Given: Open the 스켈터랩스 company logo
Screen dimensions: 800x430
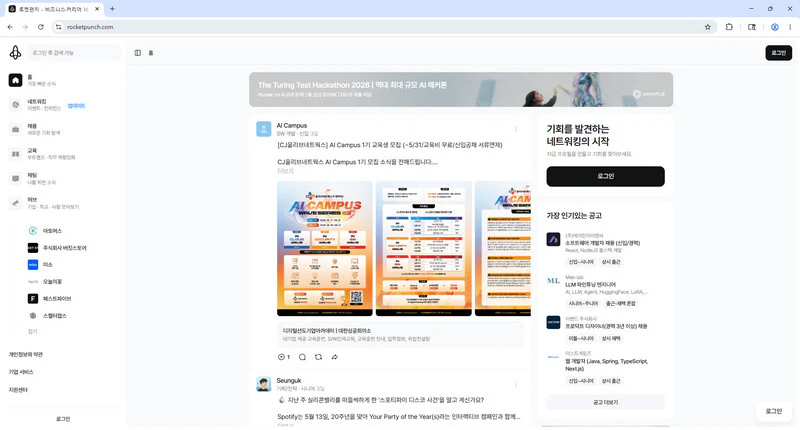Looking at the screenshot, I should tap(33, 316).
